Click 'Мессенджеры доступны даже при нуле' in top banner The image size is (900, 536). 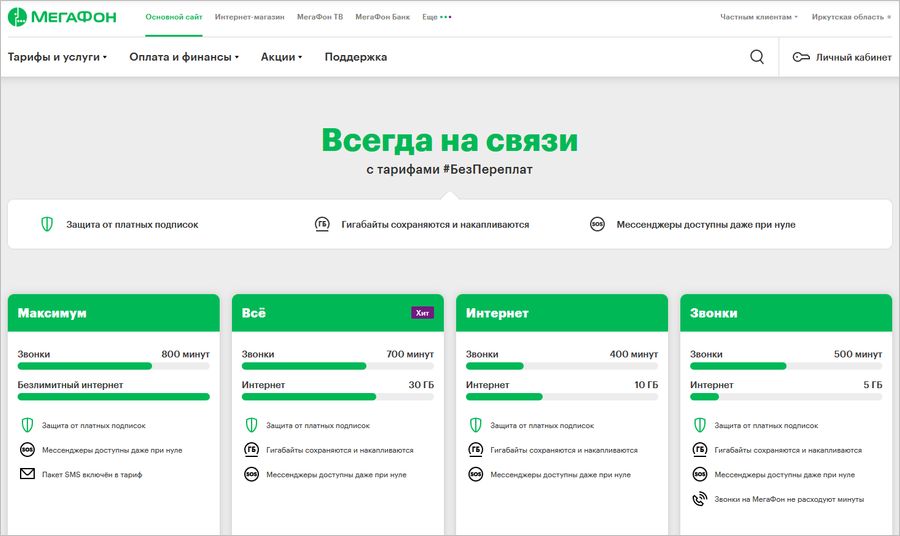click(x=706, y=224)
